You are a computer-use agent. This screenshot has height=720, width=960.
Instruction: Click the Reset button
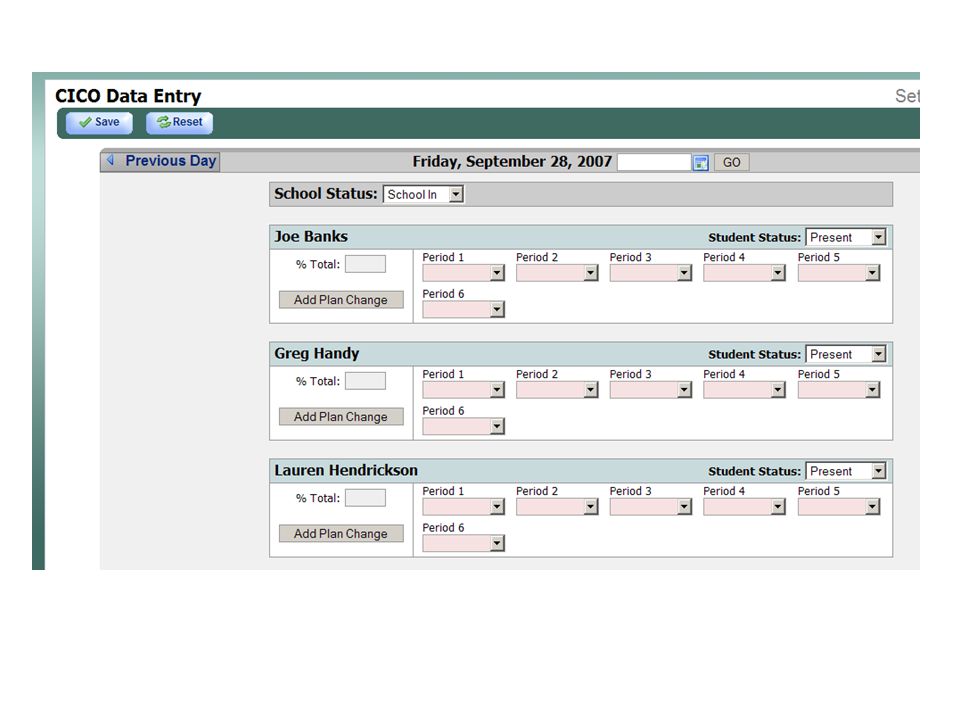[179, 122]
